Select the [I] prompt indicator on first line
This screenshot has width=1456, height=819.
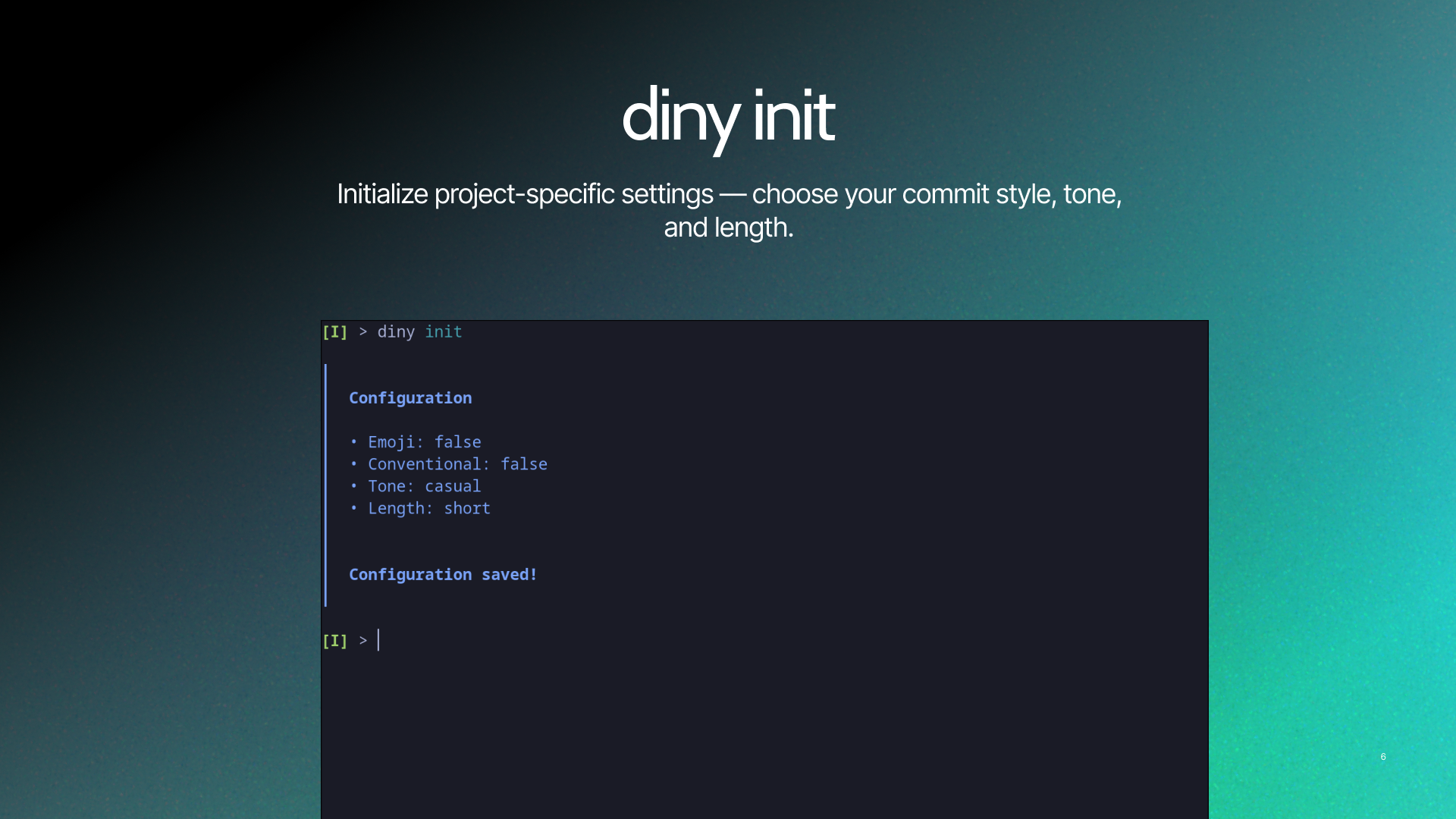334,332
